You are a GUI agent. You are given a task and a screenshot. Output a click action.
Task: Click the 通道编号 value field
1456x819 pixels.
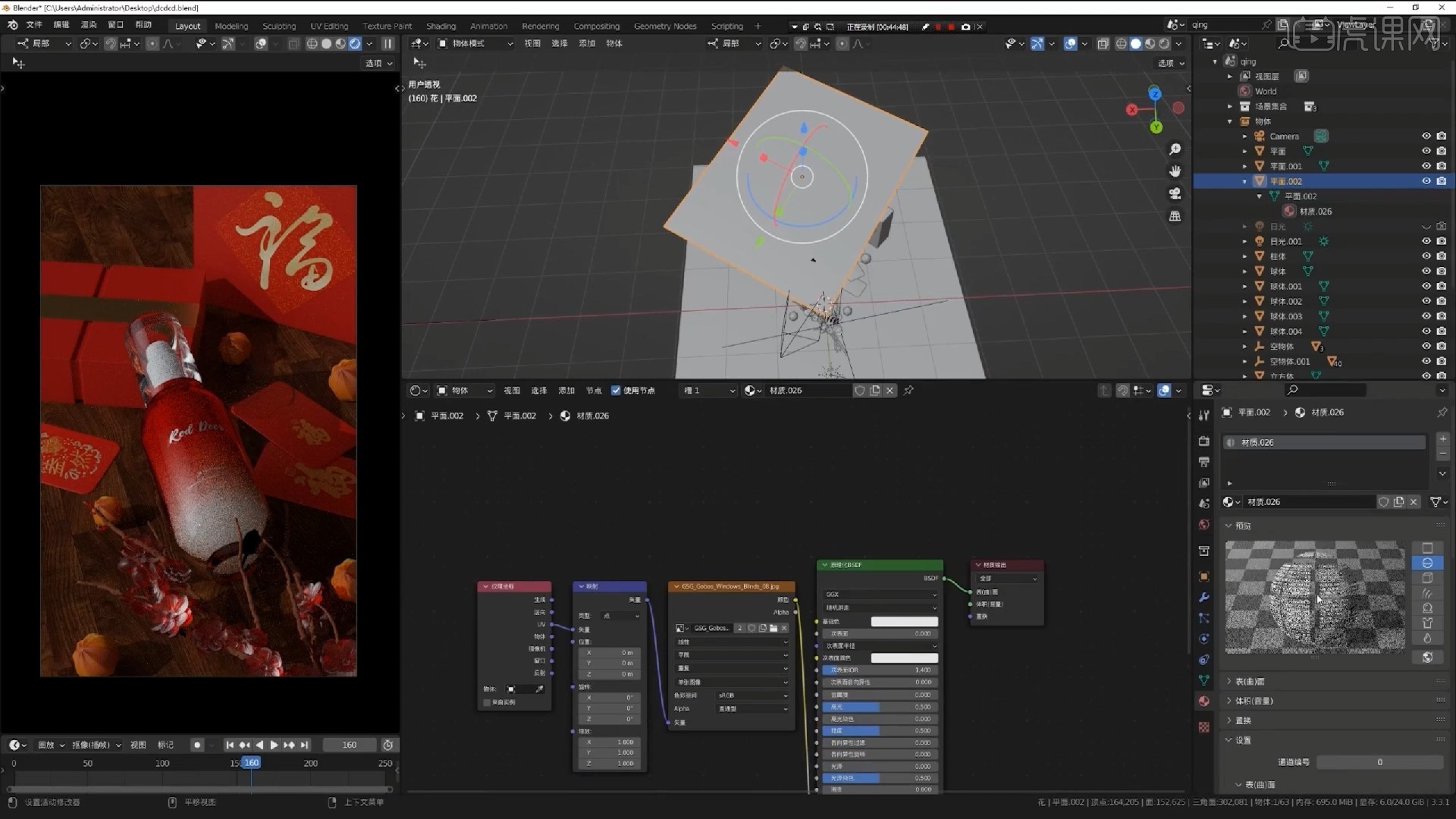click(1379, 762)
